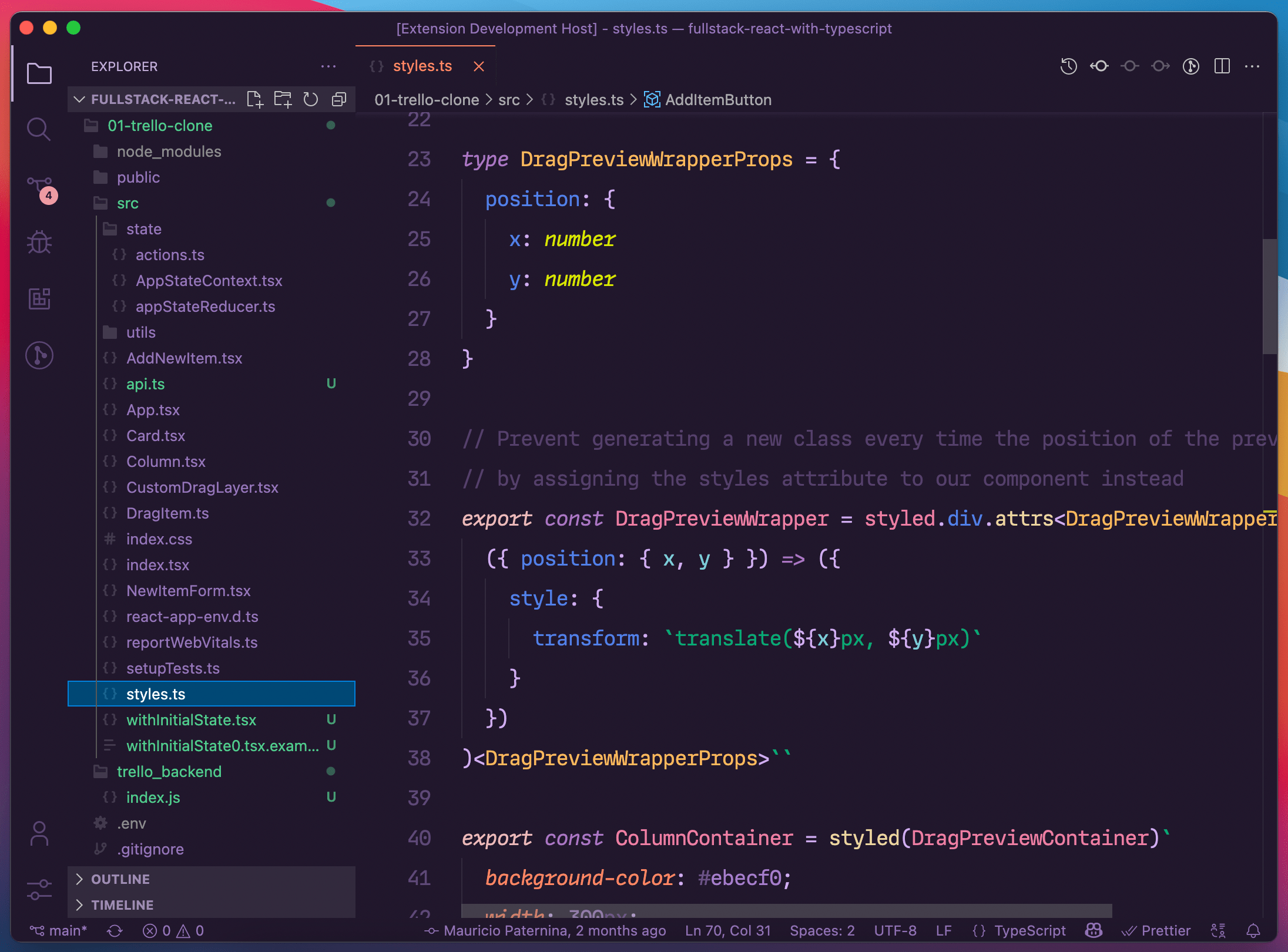
Task: Collapse the 01-trello-clone folder
Action: pyautogui.click(x=212, y=126)
